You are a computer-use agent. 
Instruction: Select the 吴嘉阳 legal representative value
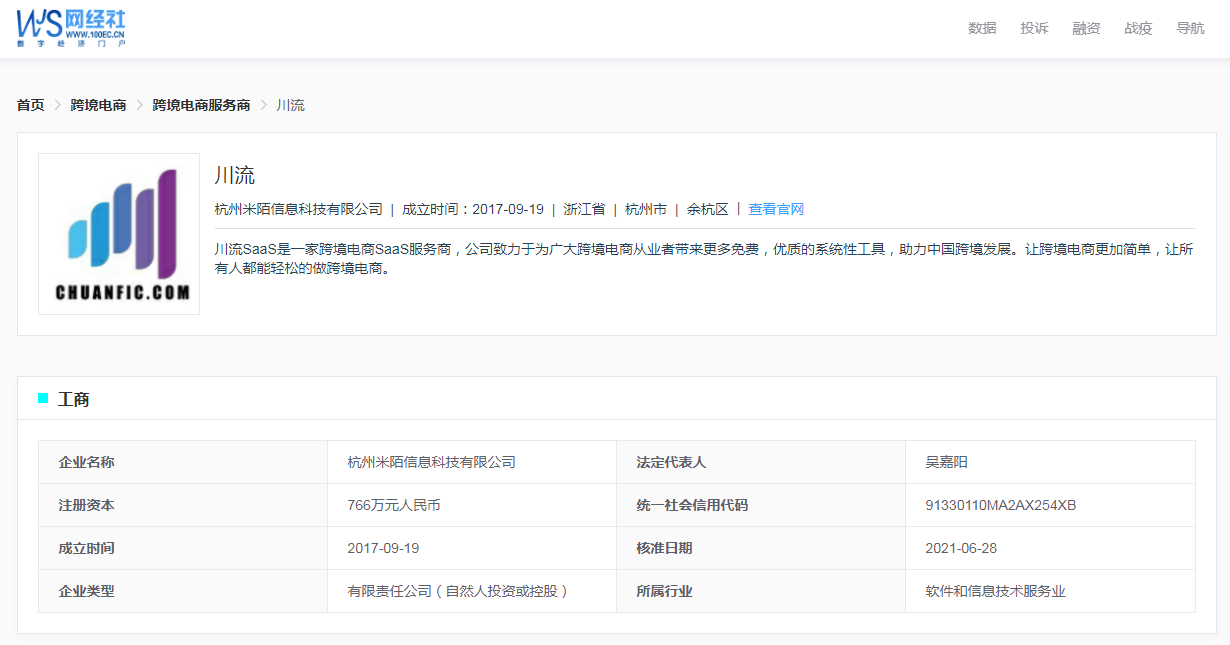point(947,462)
